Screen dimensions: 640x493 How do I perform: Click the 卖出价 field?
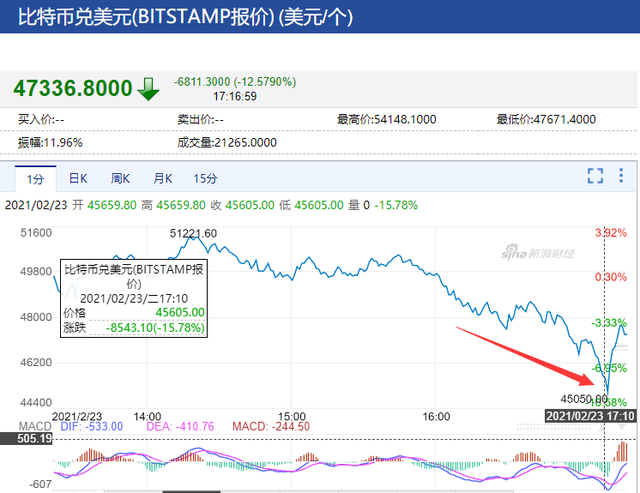200,120
